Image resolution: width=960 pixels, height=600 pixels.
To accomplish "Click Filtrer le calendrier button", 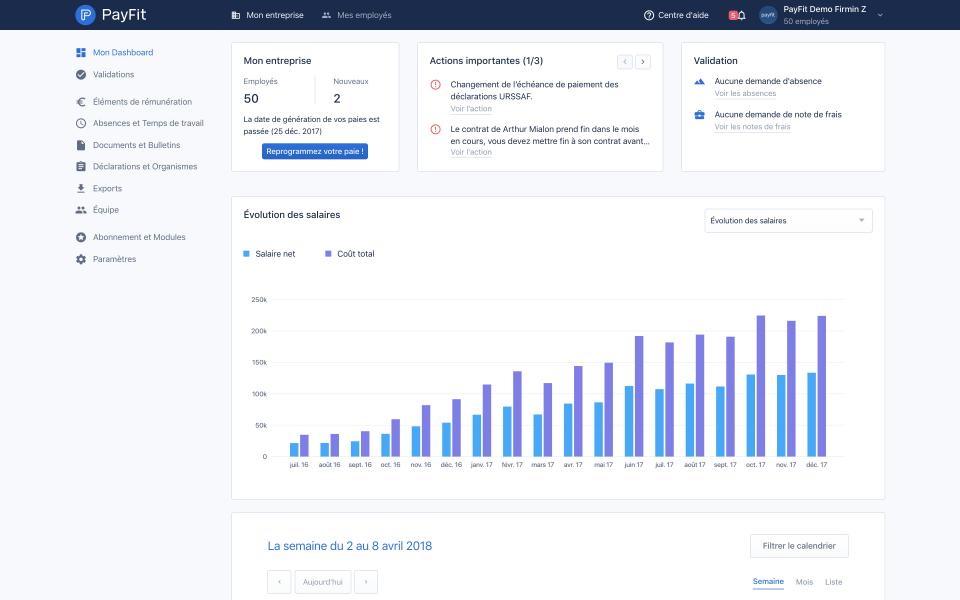I will tap(799, 546).
